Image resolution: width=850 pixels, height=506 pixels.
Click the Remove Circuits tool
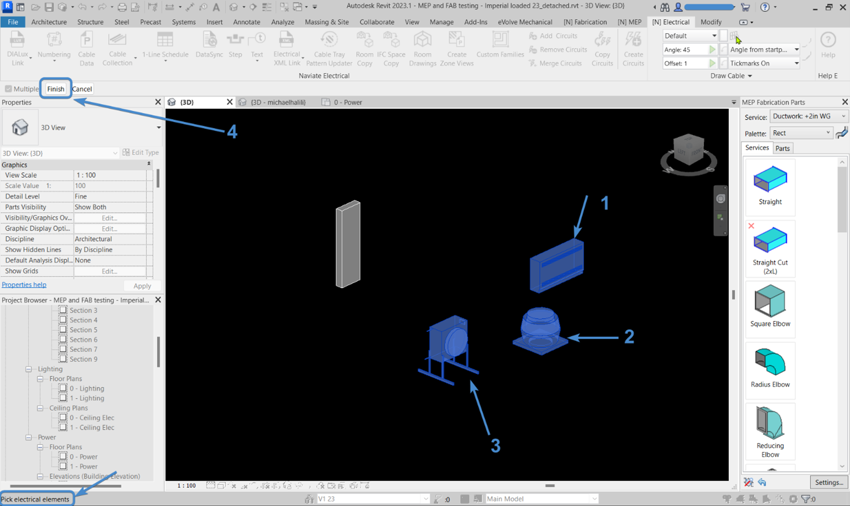pyautogui.click(x=558, y=49)
